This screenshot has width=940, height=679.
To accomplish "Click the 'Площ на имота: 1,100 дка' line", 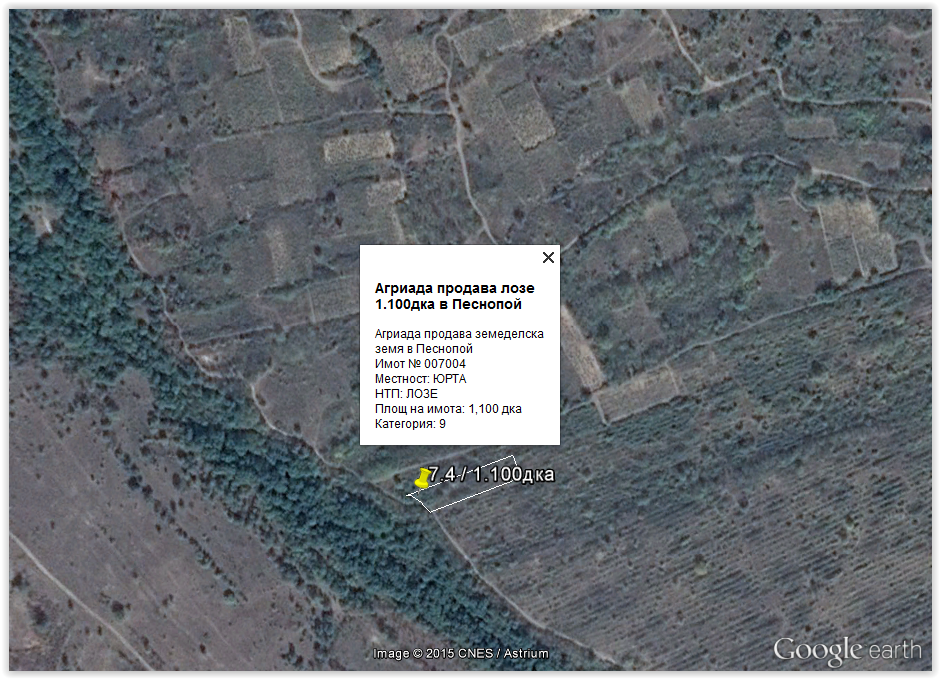I will point(448,409).
